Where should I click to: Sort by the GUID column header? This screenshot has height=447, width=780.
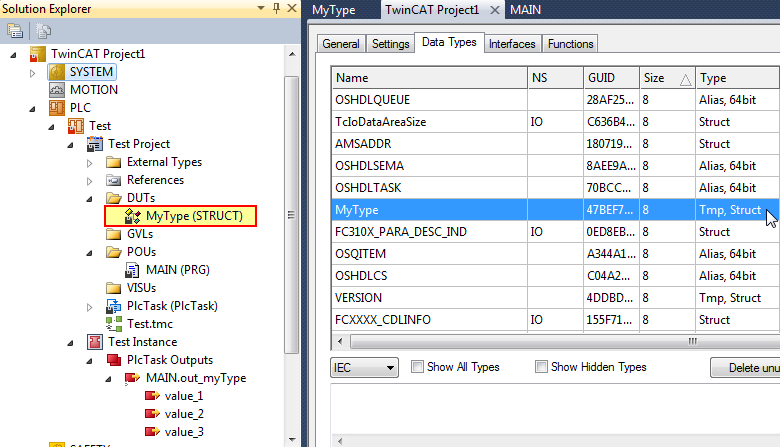611,78
